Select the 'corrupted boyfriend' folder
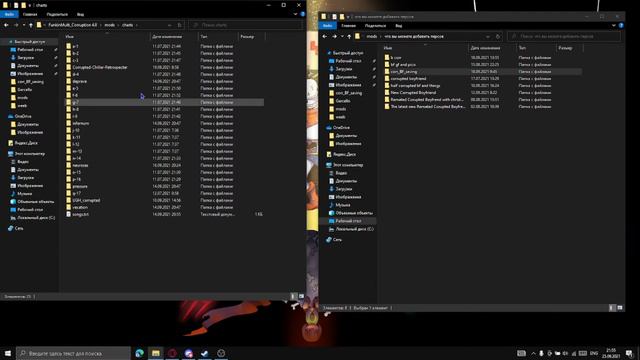Viewport: 640px width, 360px height. tap(408, 78)
